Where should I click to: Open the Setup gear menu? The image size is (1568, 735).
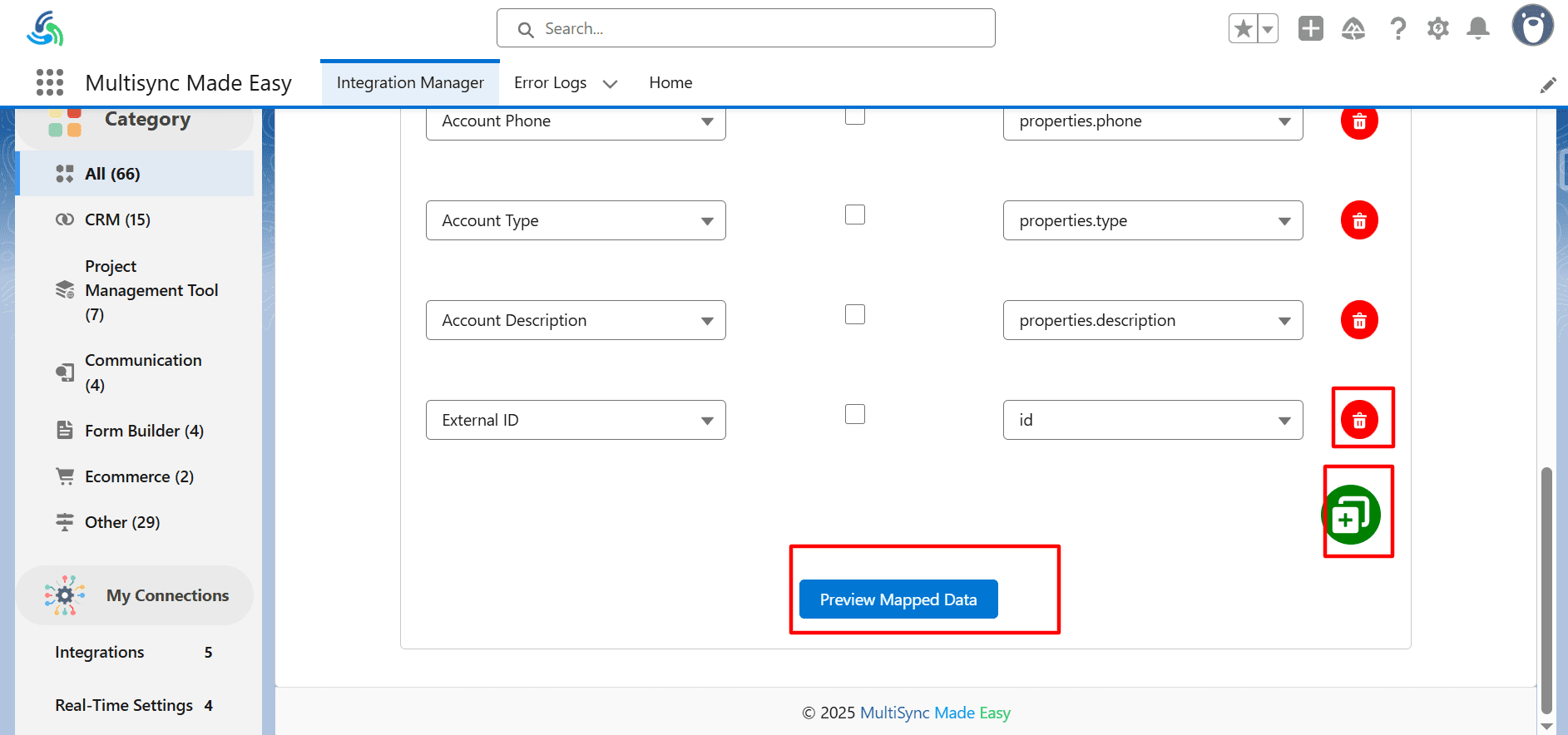[x=1437, y=29]
